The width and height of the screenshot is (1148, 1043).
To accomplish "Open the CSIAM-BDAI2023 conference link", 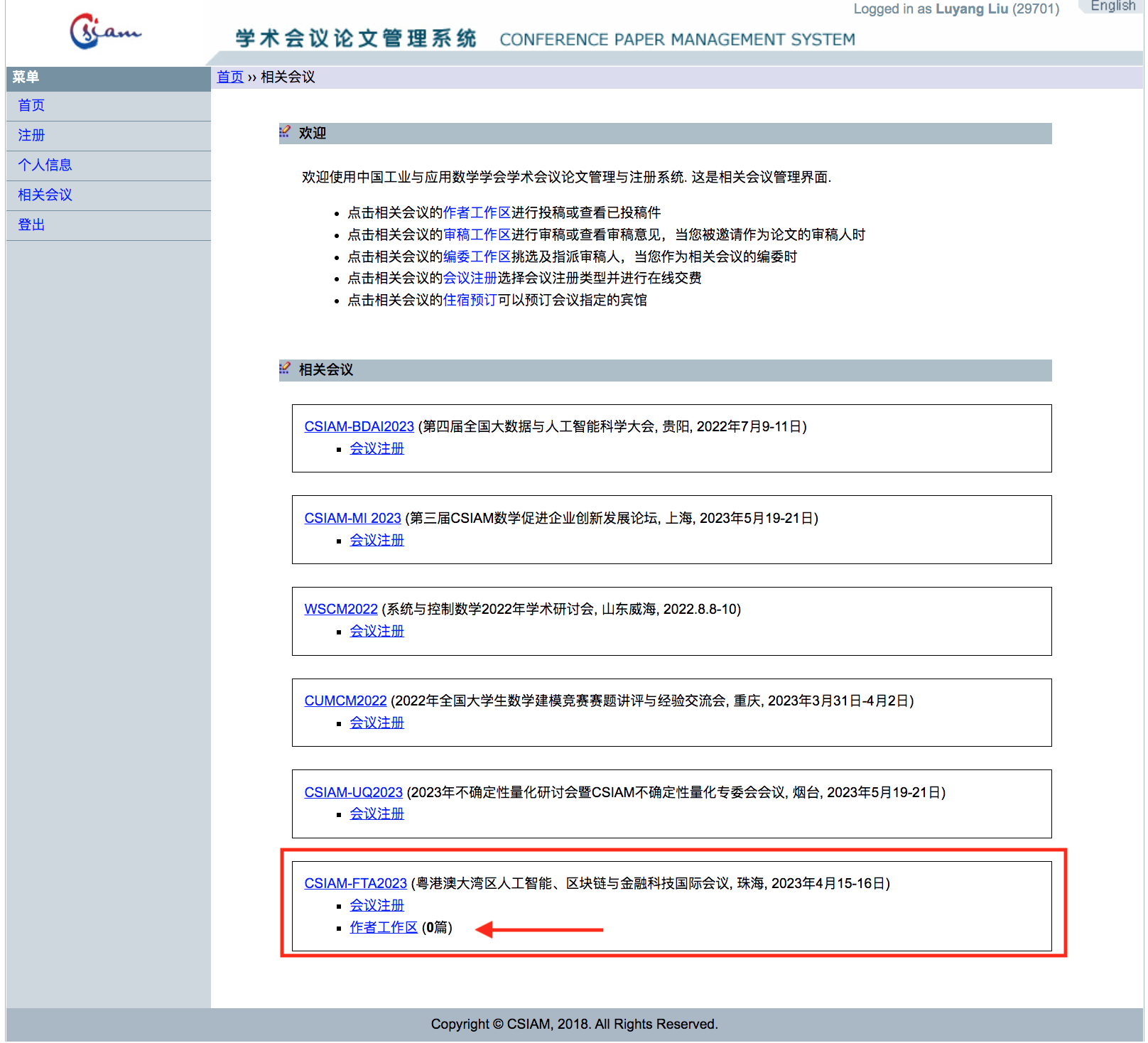I will click(359, 427).
